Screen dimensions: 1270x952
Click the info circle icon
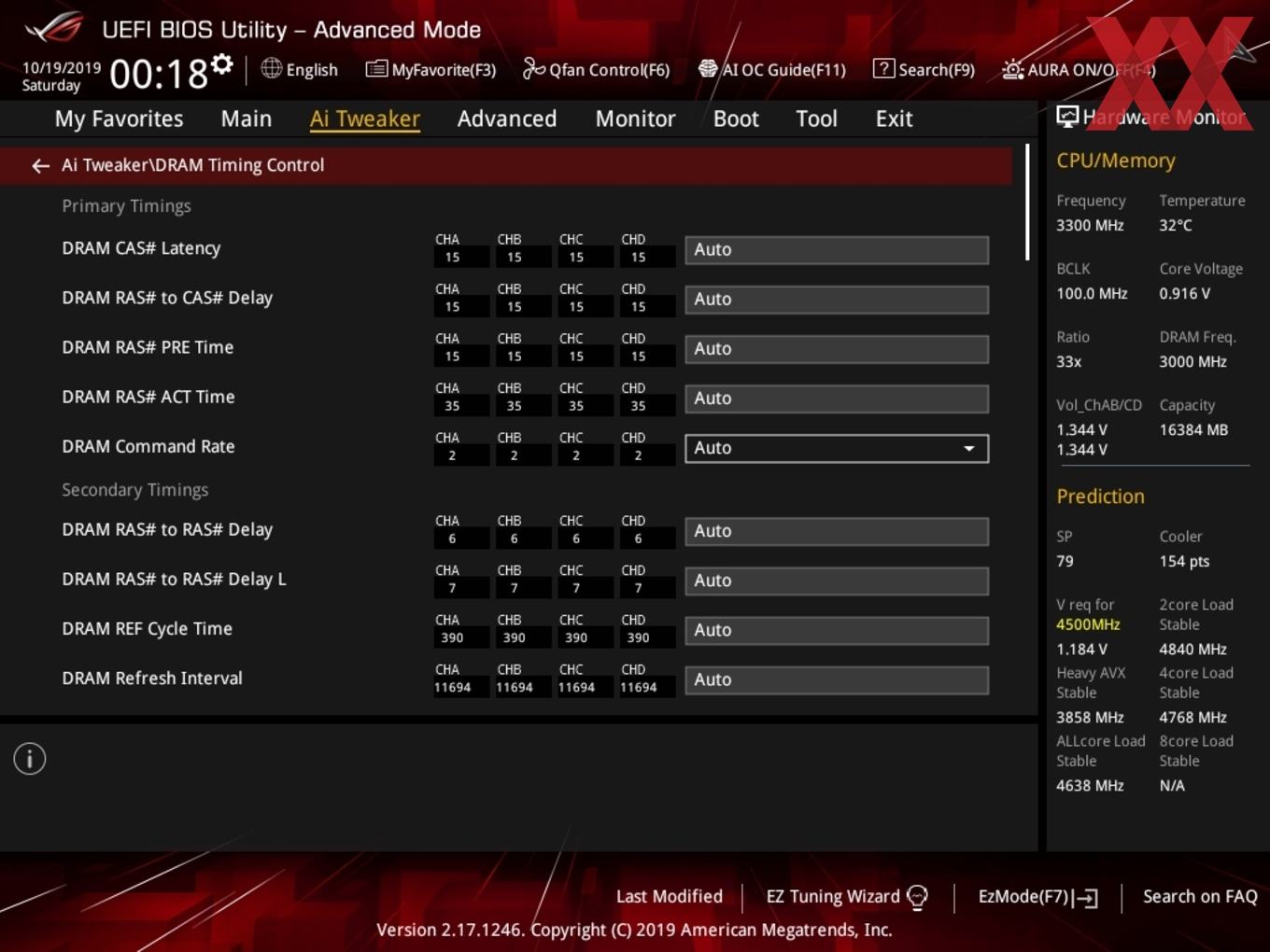point(30,759)
